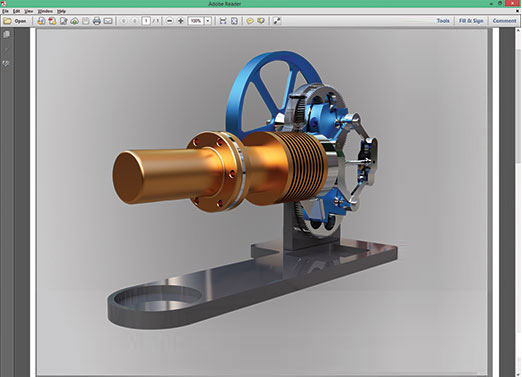Go to next page arrow

point(135,21)
